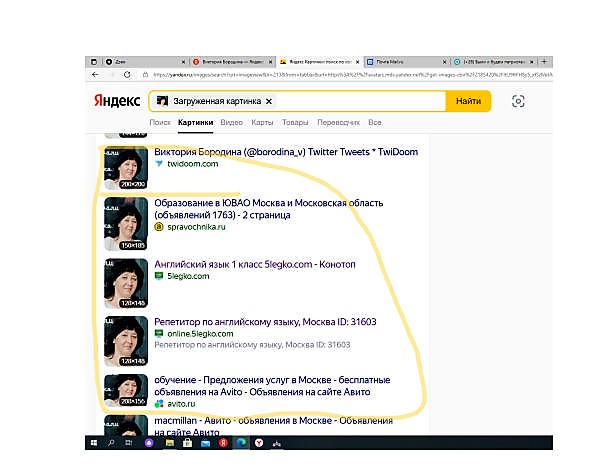
Task: Open the Mail app taskbar icon
Action: point(205,443)
